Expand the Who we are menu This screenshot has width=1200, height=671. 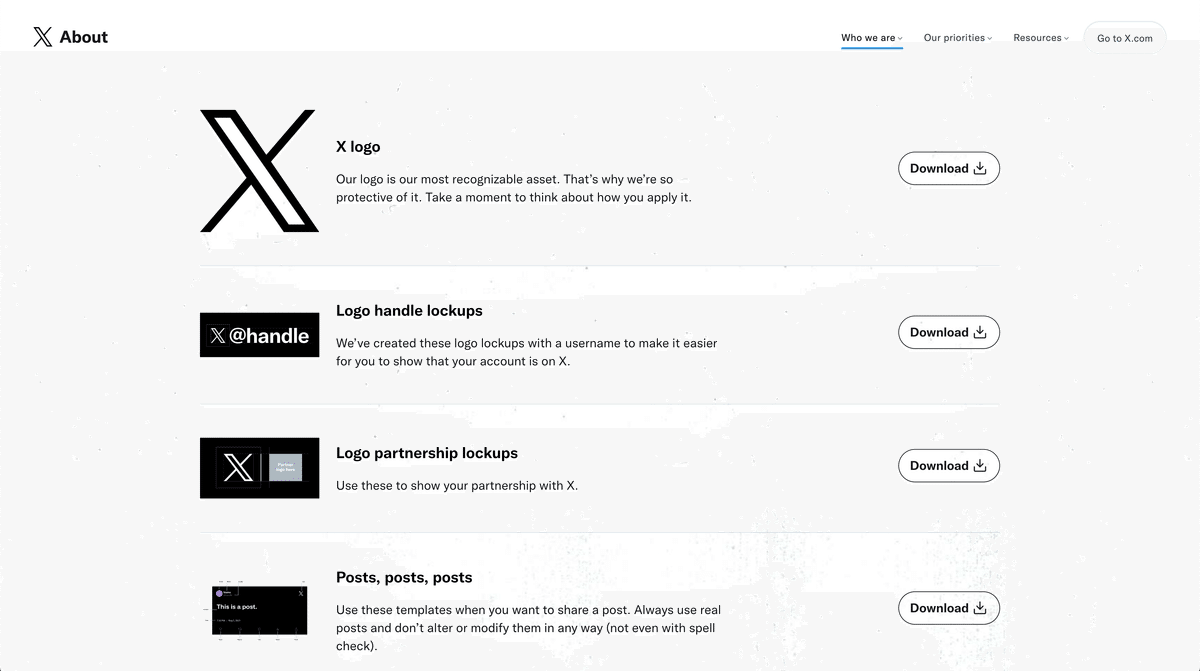(x=868, y=38)
